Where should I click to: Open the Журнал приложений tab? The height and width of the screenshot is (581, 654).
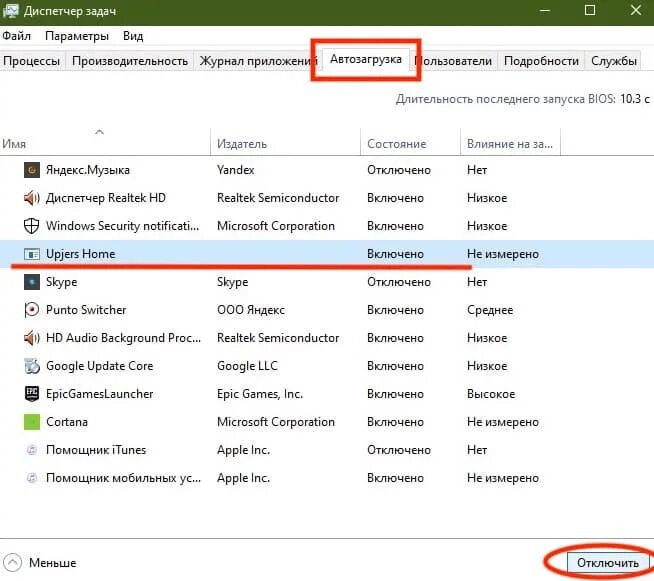coord(257,61)
